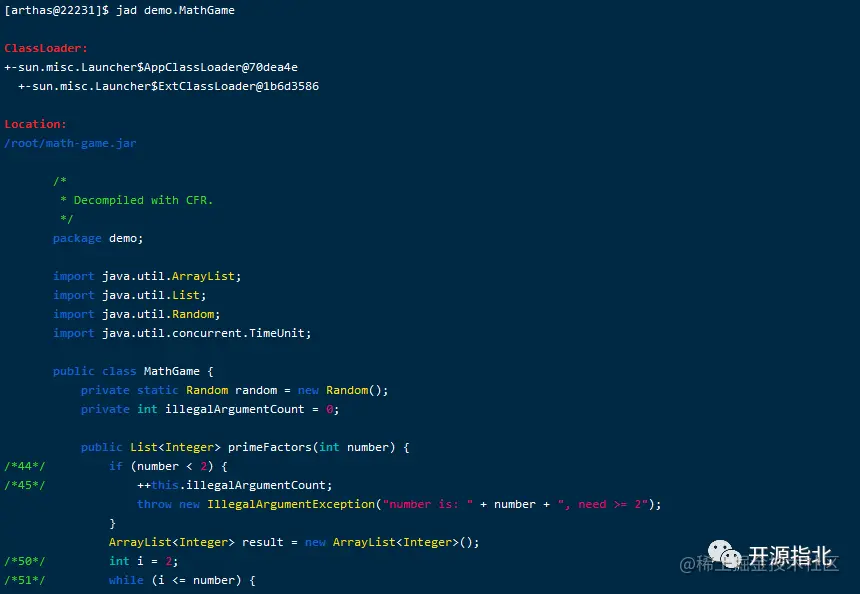Click the '/*45*/' line number marker
Screen dimensions: 860x594
(25, 485)
